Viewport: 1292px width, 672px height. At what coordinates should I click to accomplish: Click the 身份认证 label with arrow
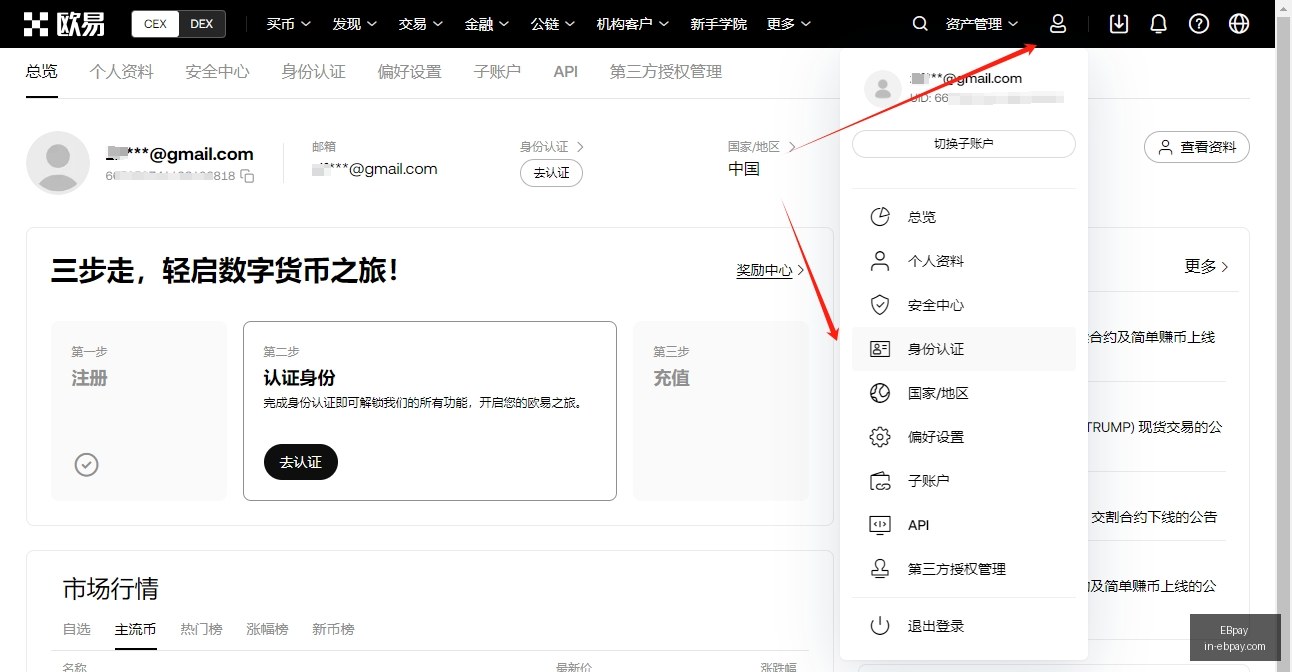[552, 147]
